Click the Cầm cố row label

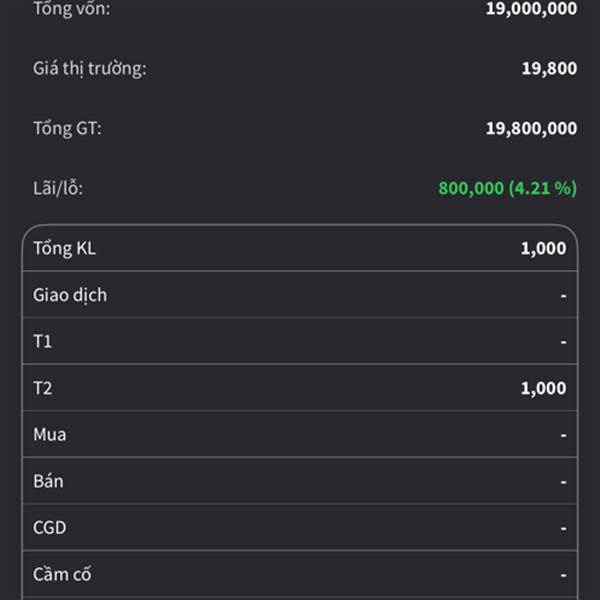[60, 574]
